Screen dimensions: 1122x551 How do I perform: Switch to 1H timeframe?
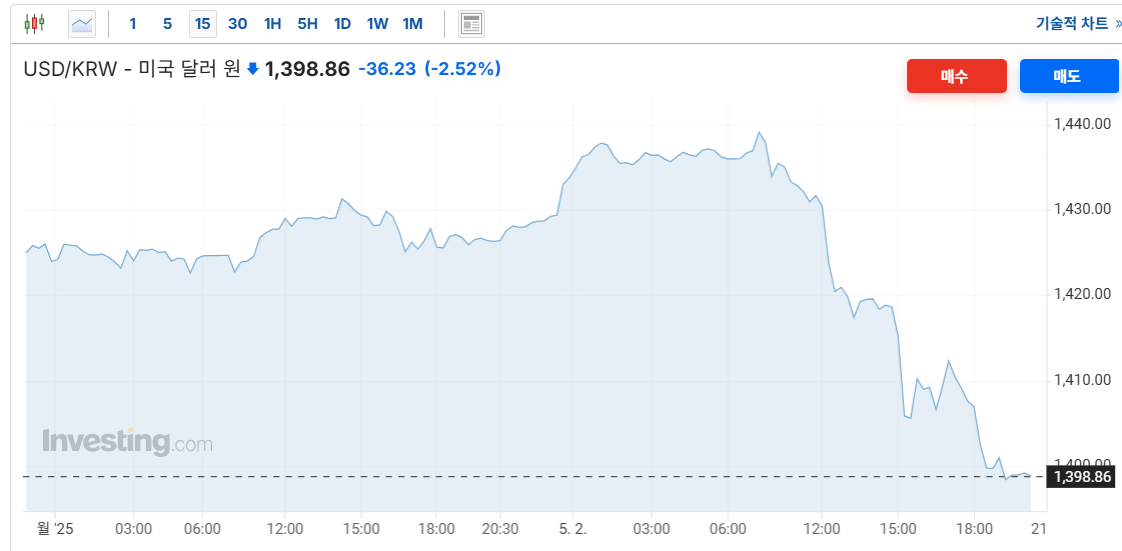pyautogui.click(x=273, y=24)
